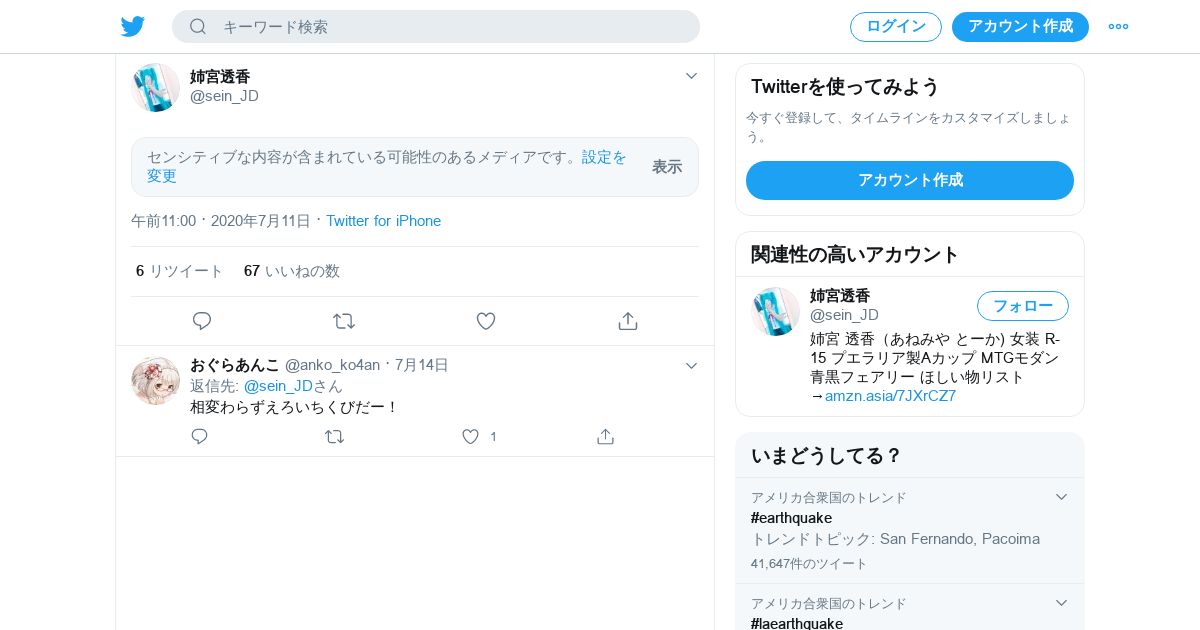Viewport: 1200px width, 630px height.
Task: Open the amzn.asia/7JXrCZ7 link
Action: (x=890, y=396)
